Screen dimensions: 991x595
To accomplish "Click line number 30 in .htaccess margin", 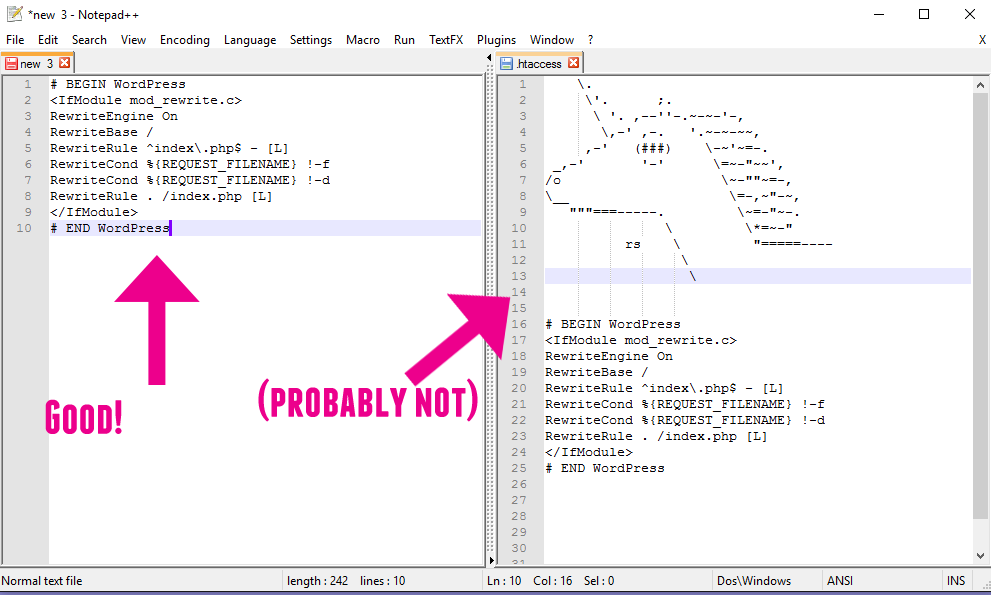I will tap(519, 548).
